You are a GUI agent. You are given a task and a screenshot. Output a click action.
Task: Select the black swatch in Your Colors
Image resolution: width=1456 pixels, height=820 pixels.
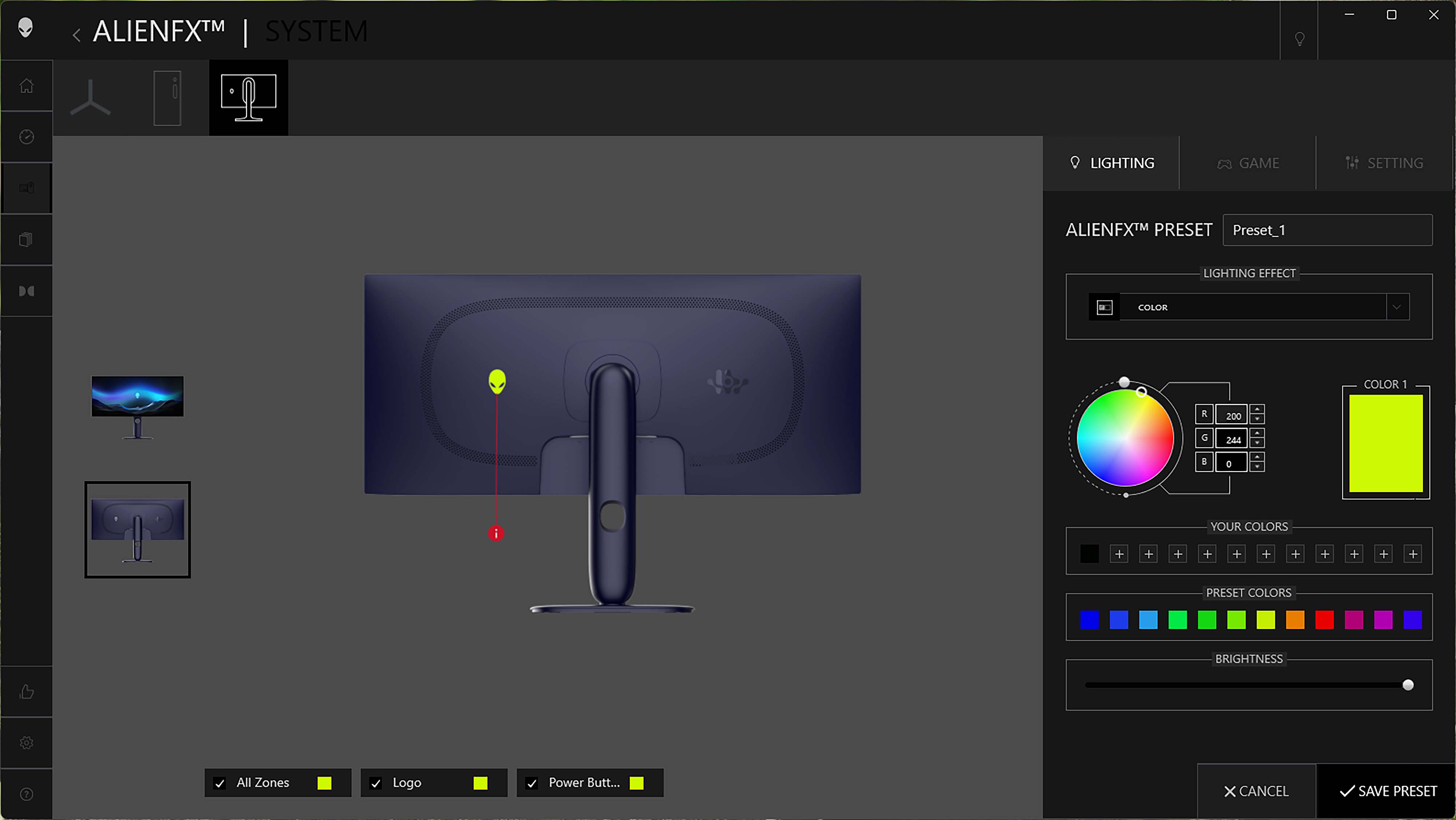pyautogui.click(x=1090, y=554)
